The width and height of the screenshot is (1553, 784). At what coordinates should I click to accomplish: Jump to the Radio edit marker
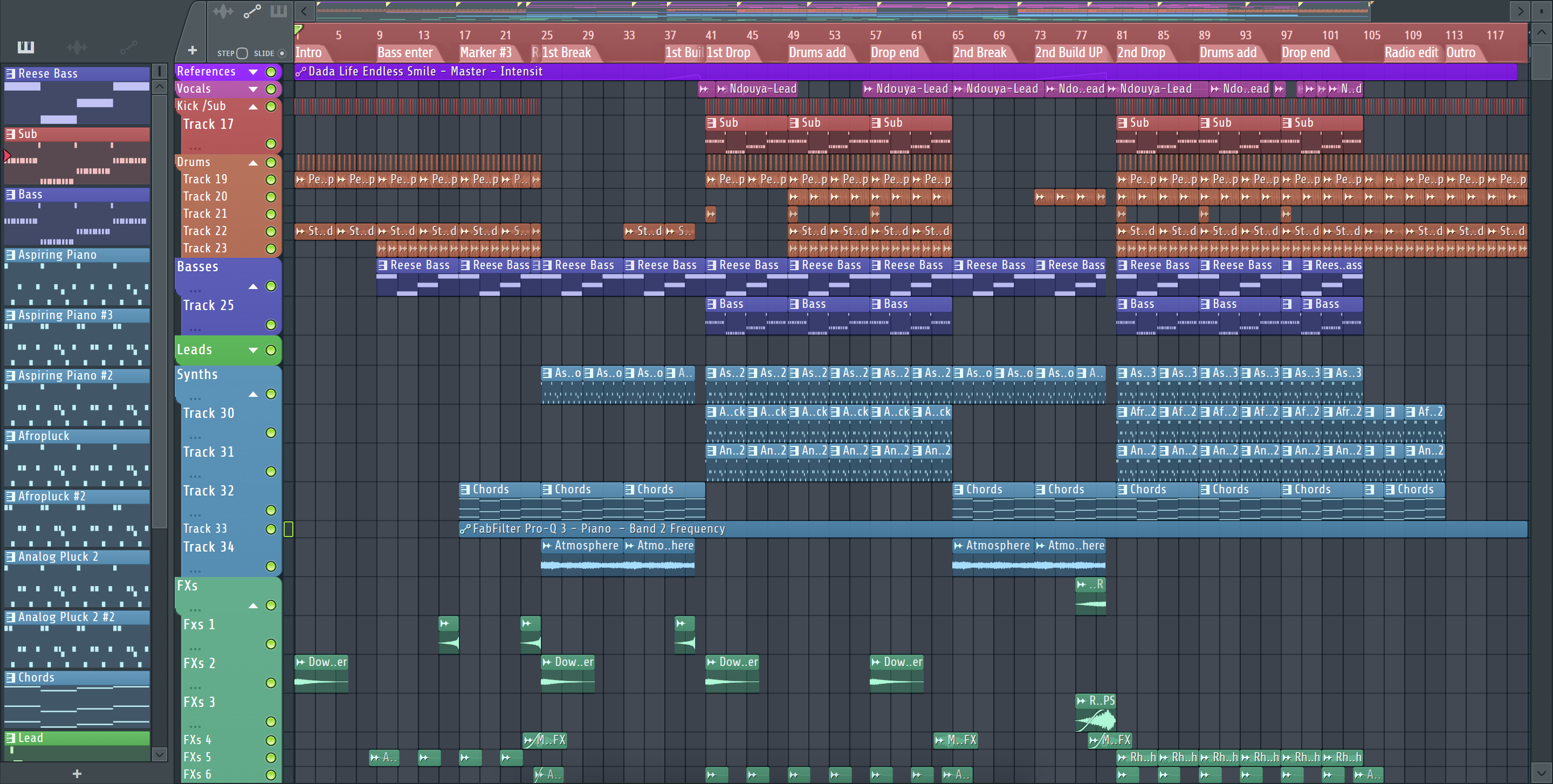1411,52
